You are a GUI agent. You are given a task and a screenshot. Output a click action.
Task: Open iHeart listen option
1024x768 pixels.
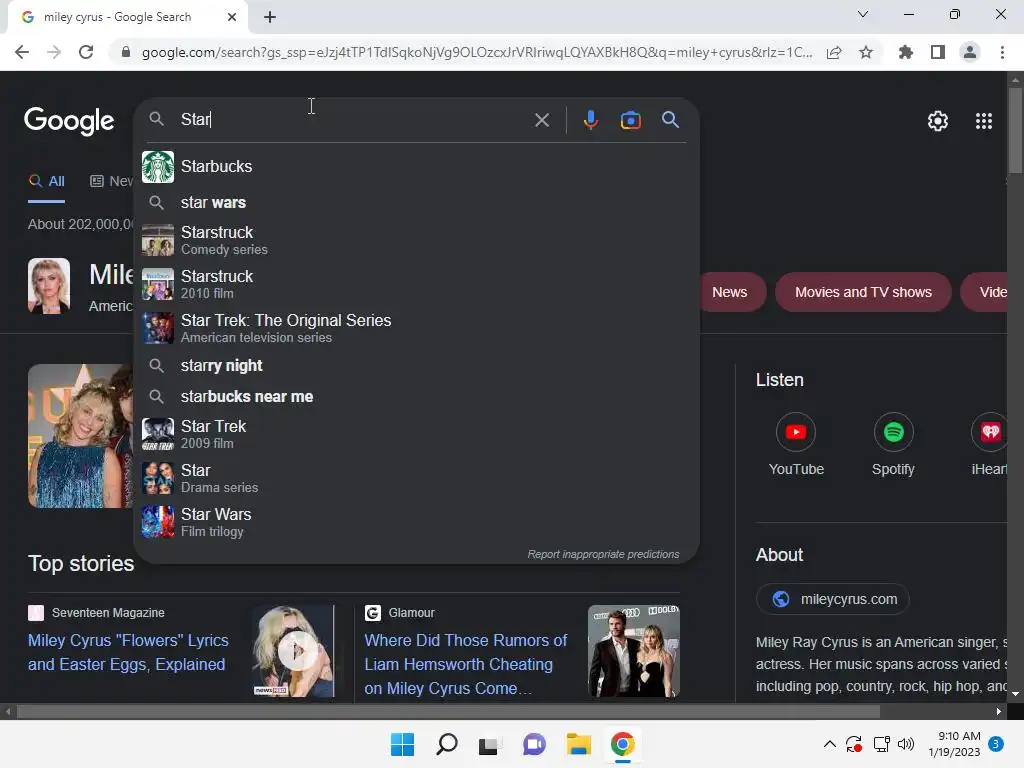[x=989, y=445]
